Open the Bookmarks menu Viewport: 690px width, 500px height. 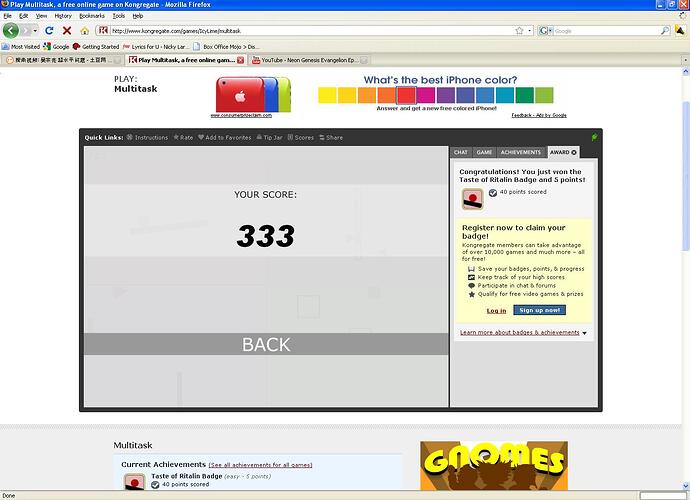click(92, 16)
